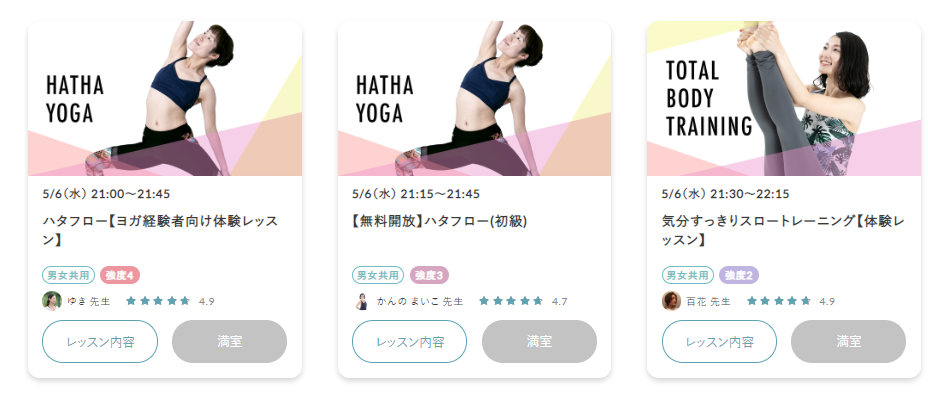Select the 強度2 intensity badge

tap(739, 275)
